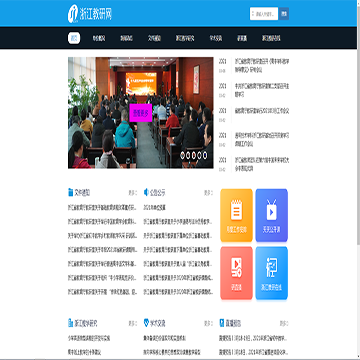Open the red video playback tile

click(x=236, y=273)
